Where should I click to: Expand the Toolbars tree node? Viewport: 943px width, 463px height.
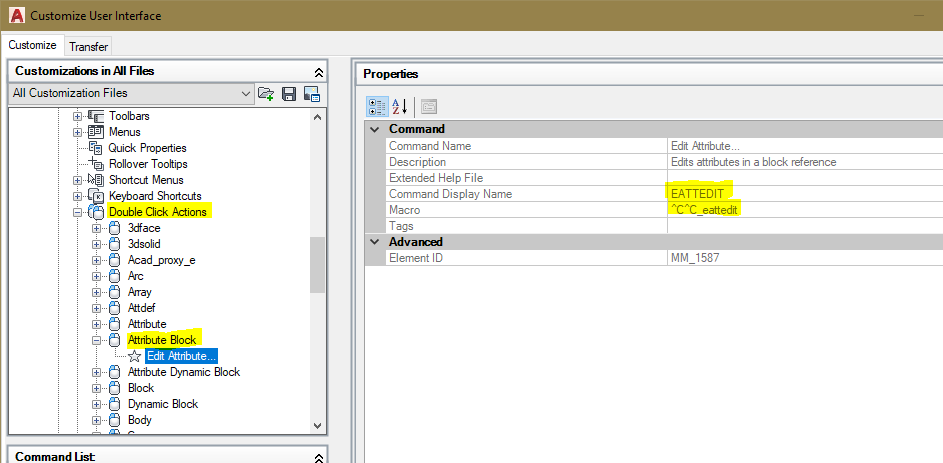[77, 116]
